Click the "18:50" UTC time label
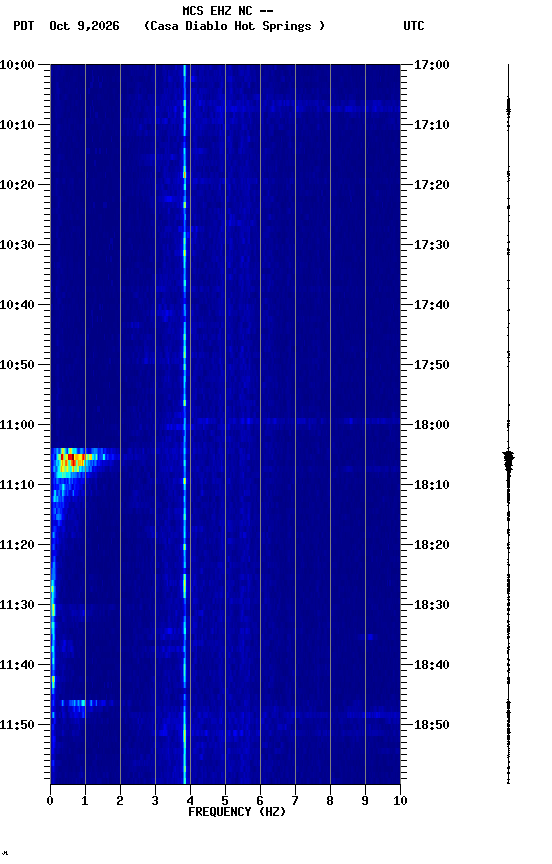552x864 pixels. pyautogui.click(x=431, y=725)
